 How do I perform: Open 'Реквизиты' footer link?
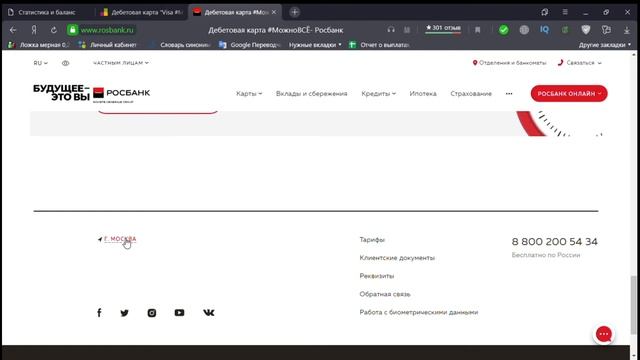pyautogui.click(x=377, y=276)
